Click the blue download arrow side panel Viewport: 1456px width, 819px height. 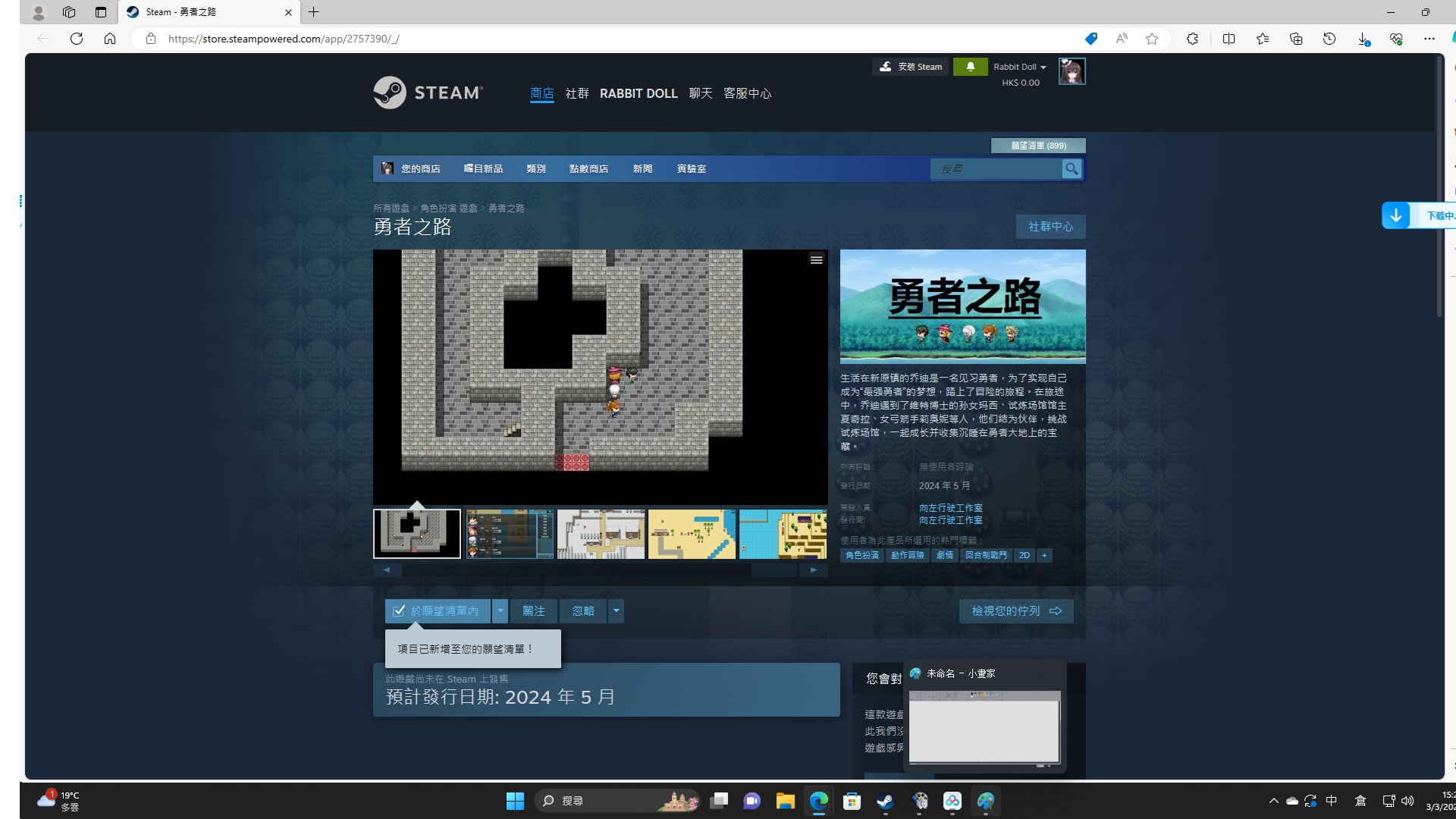1396,215
